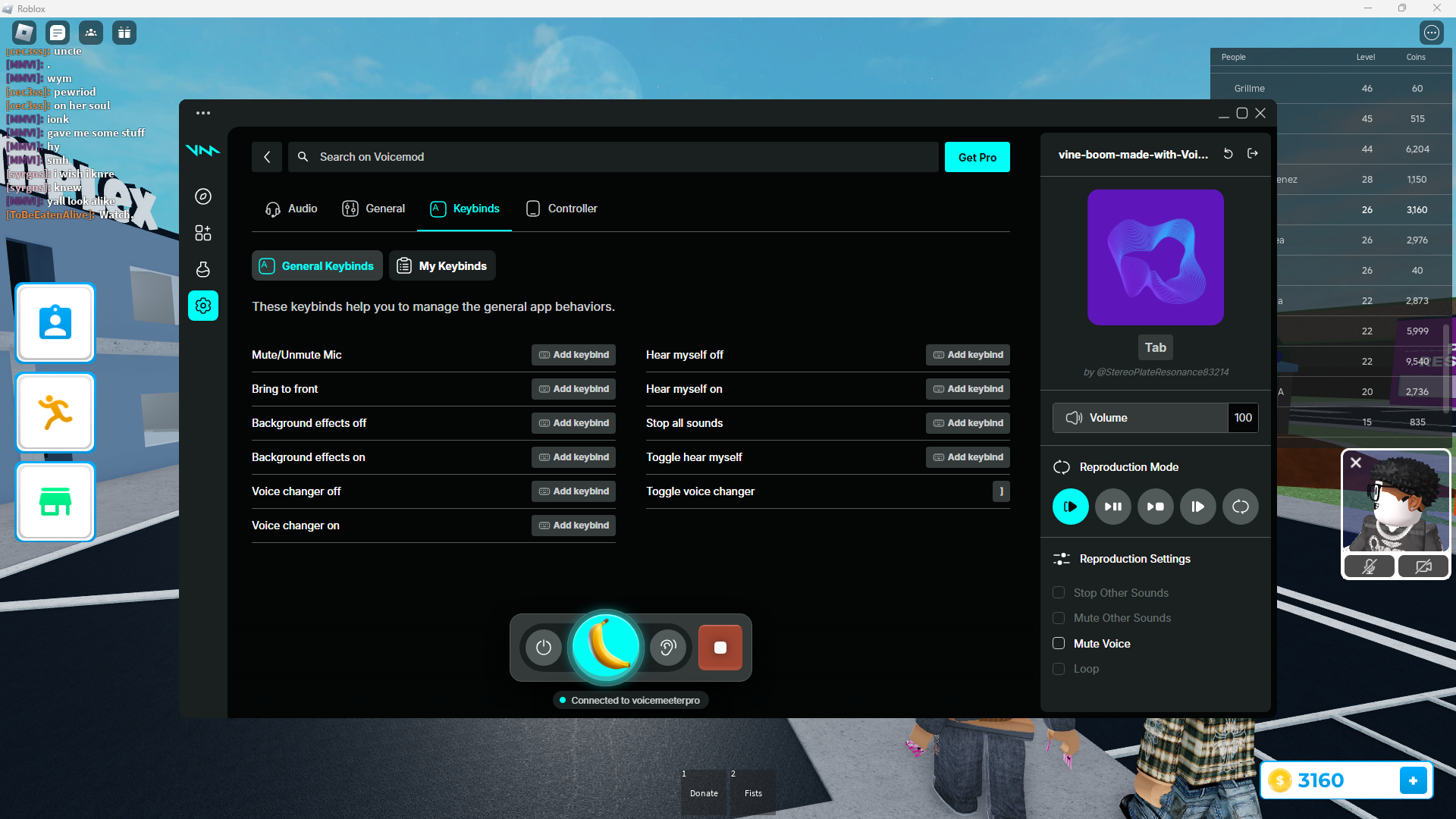Open the Voicemod discover compass icon
This screenshot has height=819, width=1456.
(x=203, y=196)
